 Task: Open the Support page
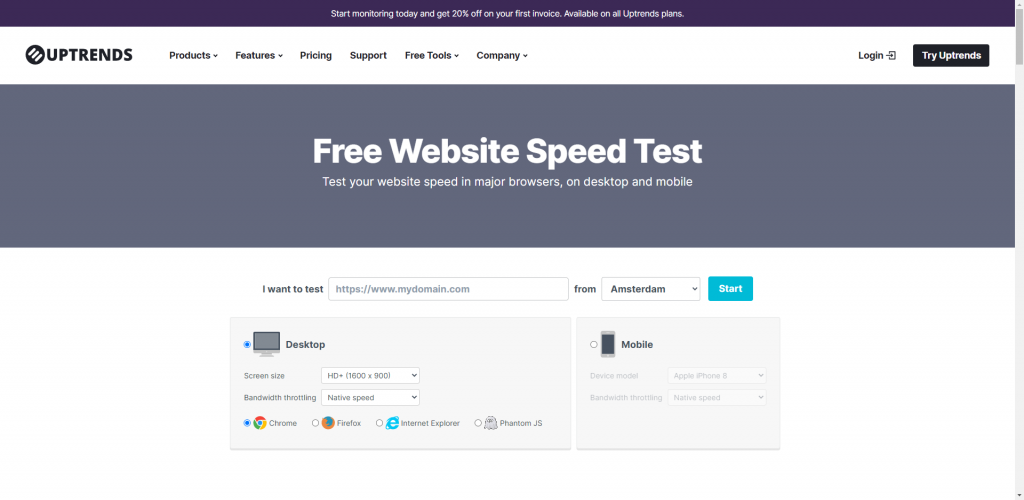(368, 55)
